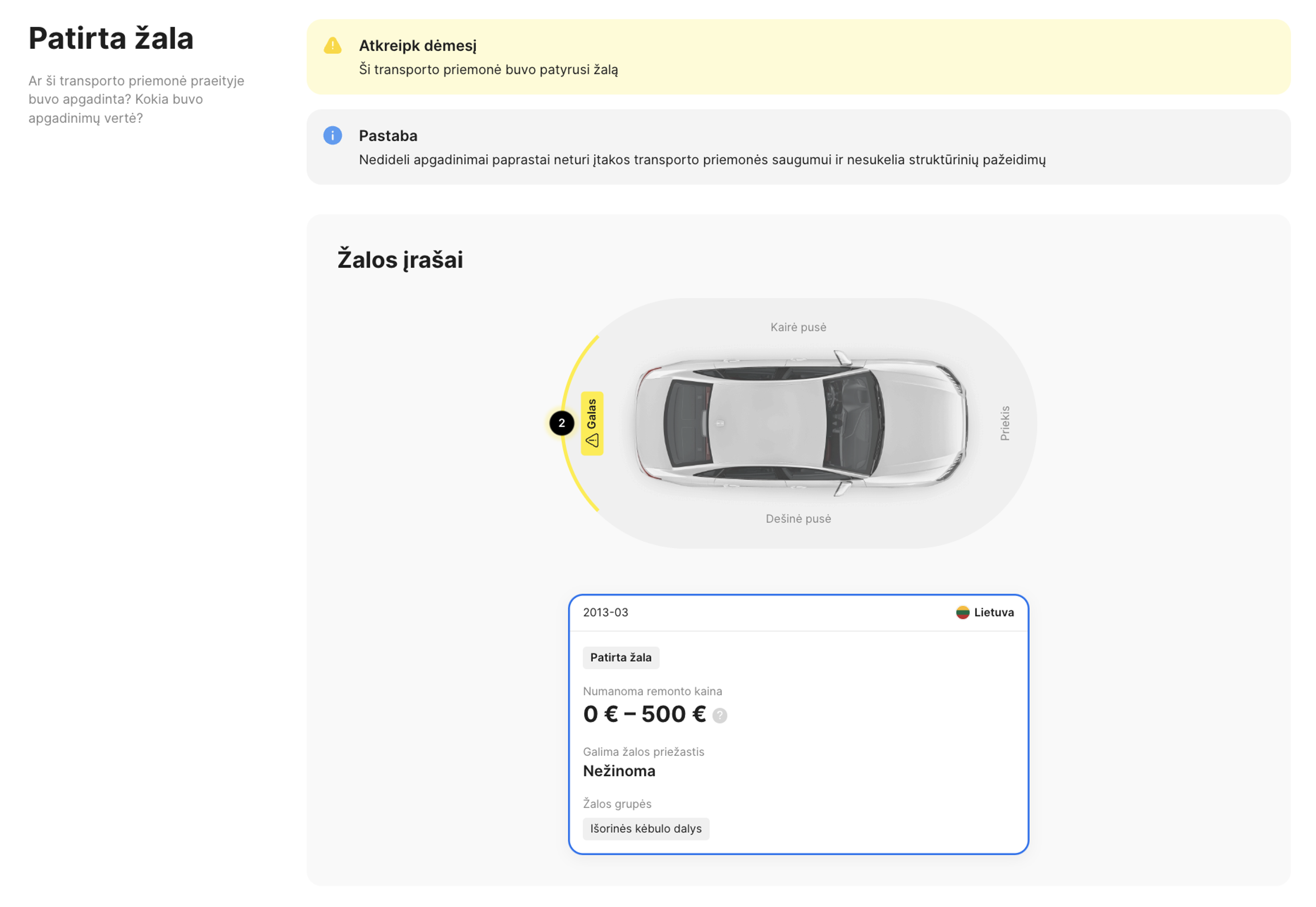Click the Lithuanian flag icon
1316x907 pixels.
[962, 612]
